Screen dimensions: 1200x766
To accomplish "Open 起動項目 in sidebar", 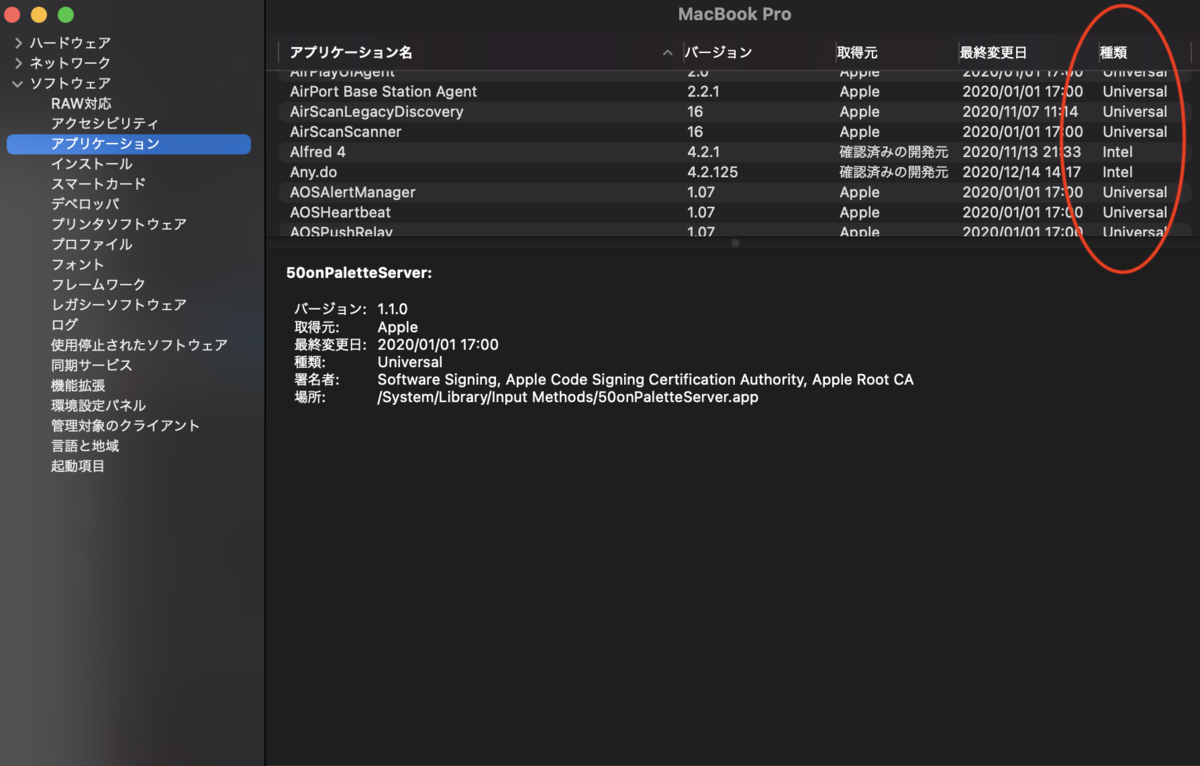I will point(78,466).
